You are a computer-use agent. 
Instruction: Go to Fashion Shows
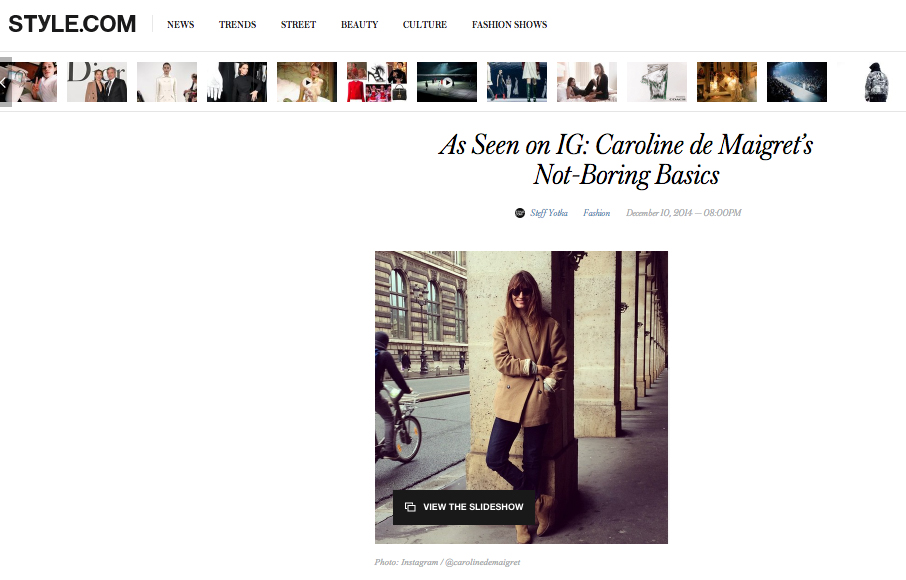(509, 24)
